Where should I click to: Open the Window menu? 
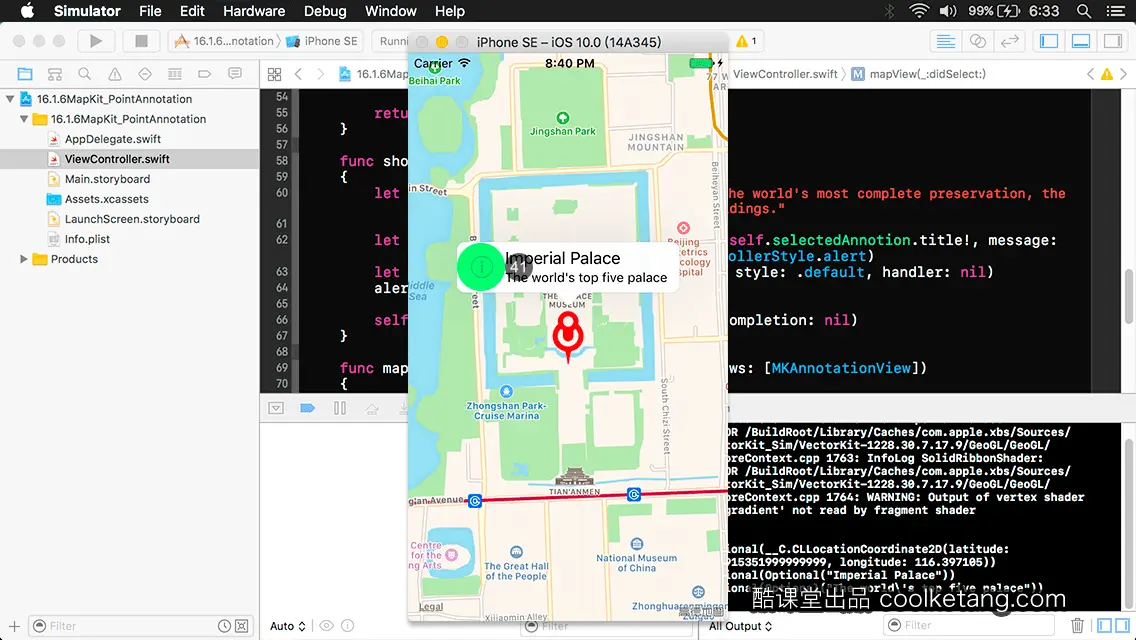point(390,11)
